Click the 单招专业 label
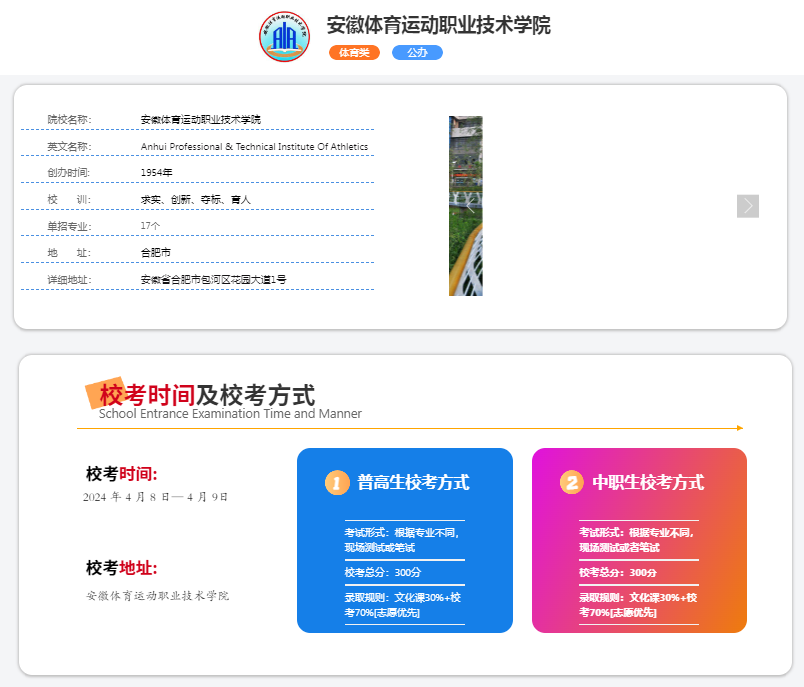Image resolution: width=804 pixels, height=687 pixels. [69, 226]
